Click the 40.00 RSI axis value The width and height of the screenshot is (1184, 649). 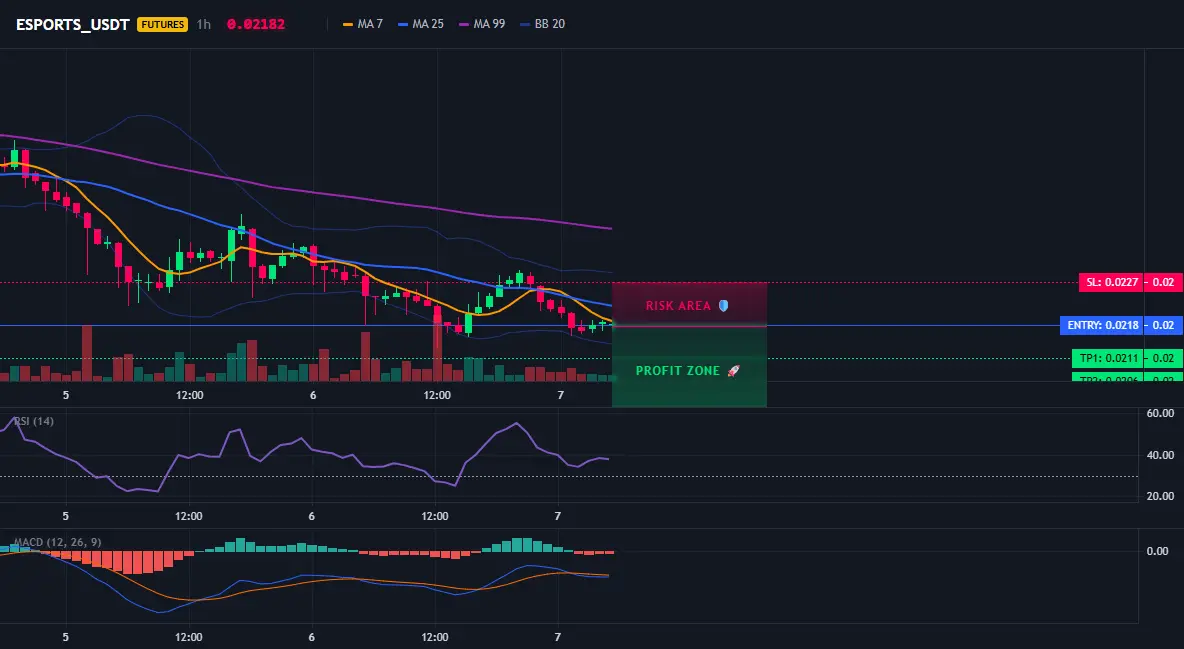pyautogui.click(x=1160, y=455)
